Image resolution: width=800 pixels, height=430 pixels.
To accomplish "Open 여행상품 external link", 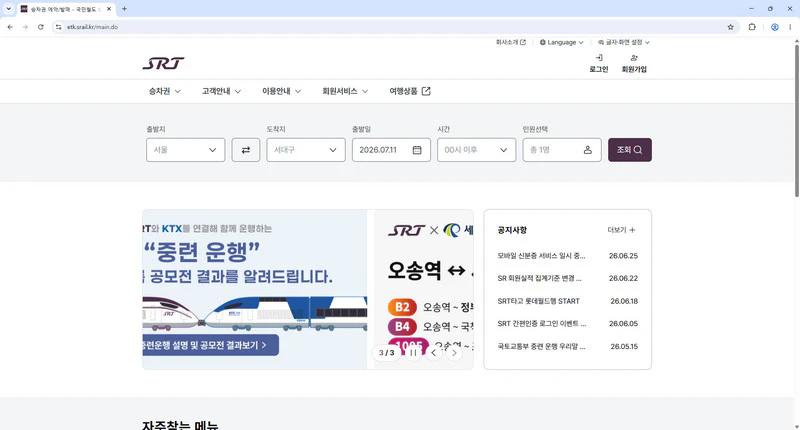I will pos(410,91).
